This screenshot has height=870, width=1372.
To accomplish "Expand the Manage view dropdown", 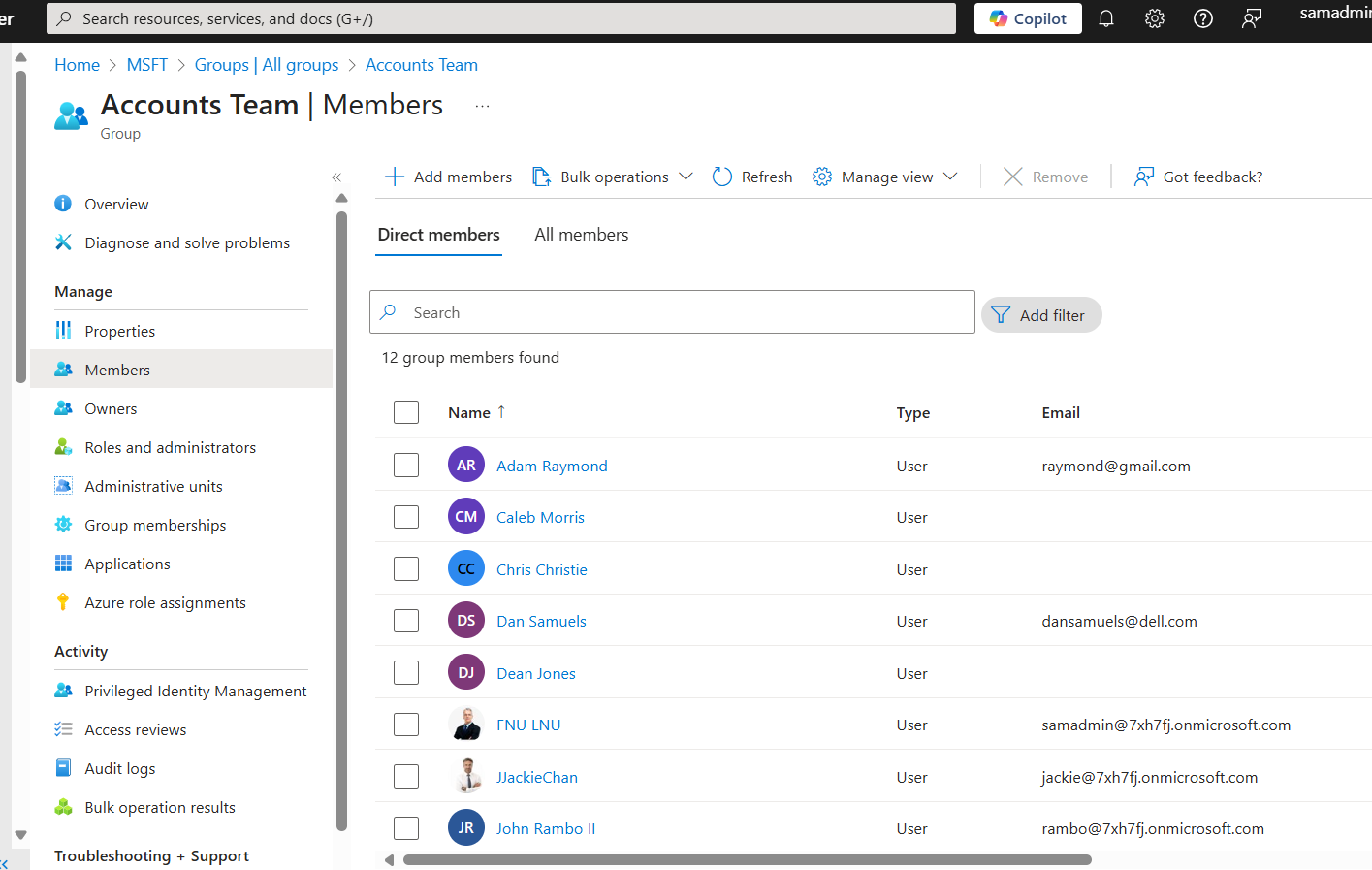I will click(x=950, y=177).
